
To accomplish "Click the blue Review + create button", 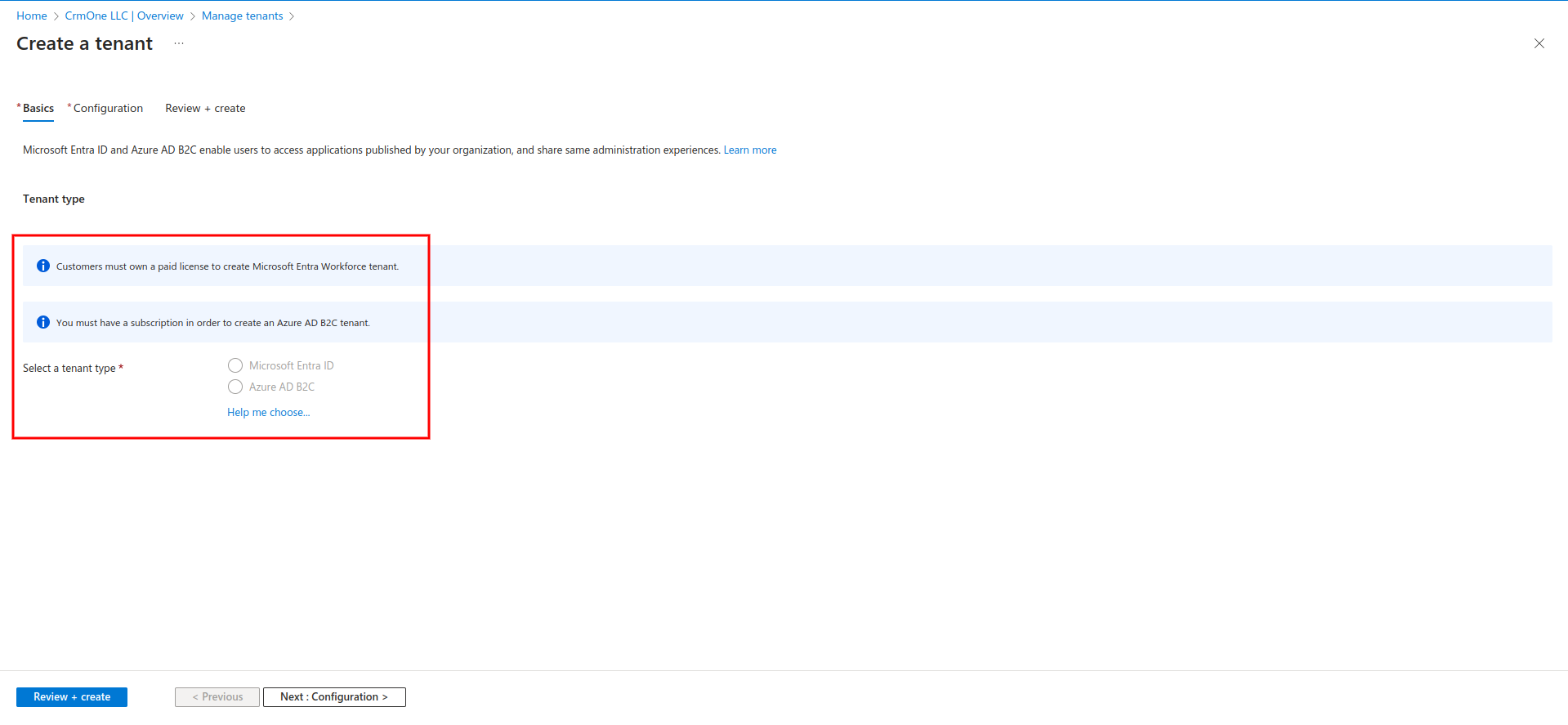I will coord(72,697).
